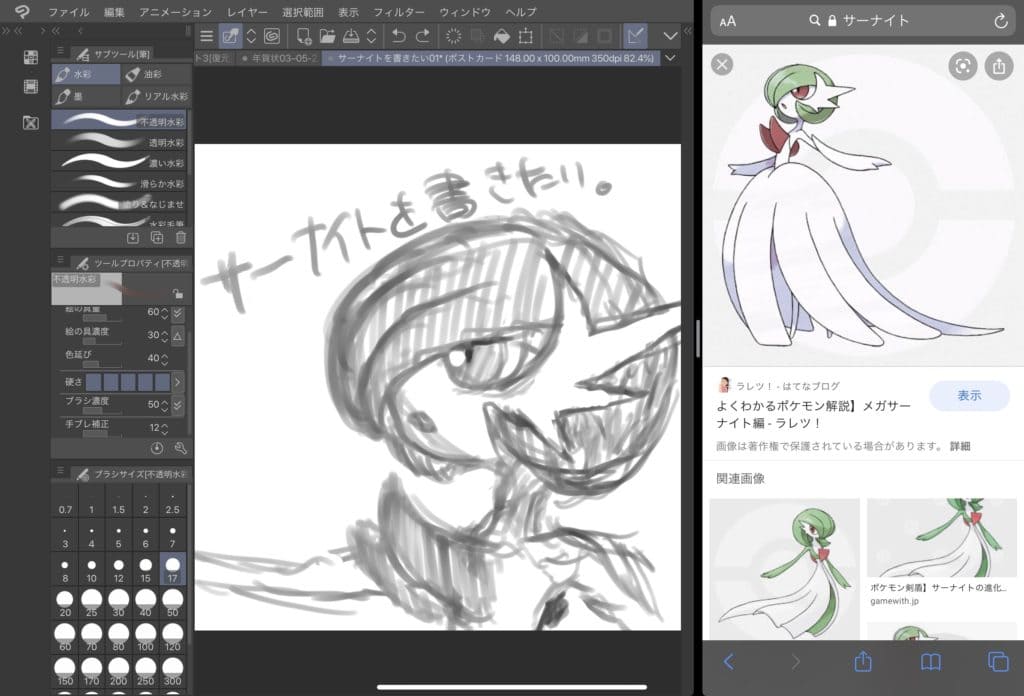Open the アニメーション menu
The height and width of the screenshot is (696, 1024).
175,12
